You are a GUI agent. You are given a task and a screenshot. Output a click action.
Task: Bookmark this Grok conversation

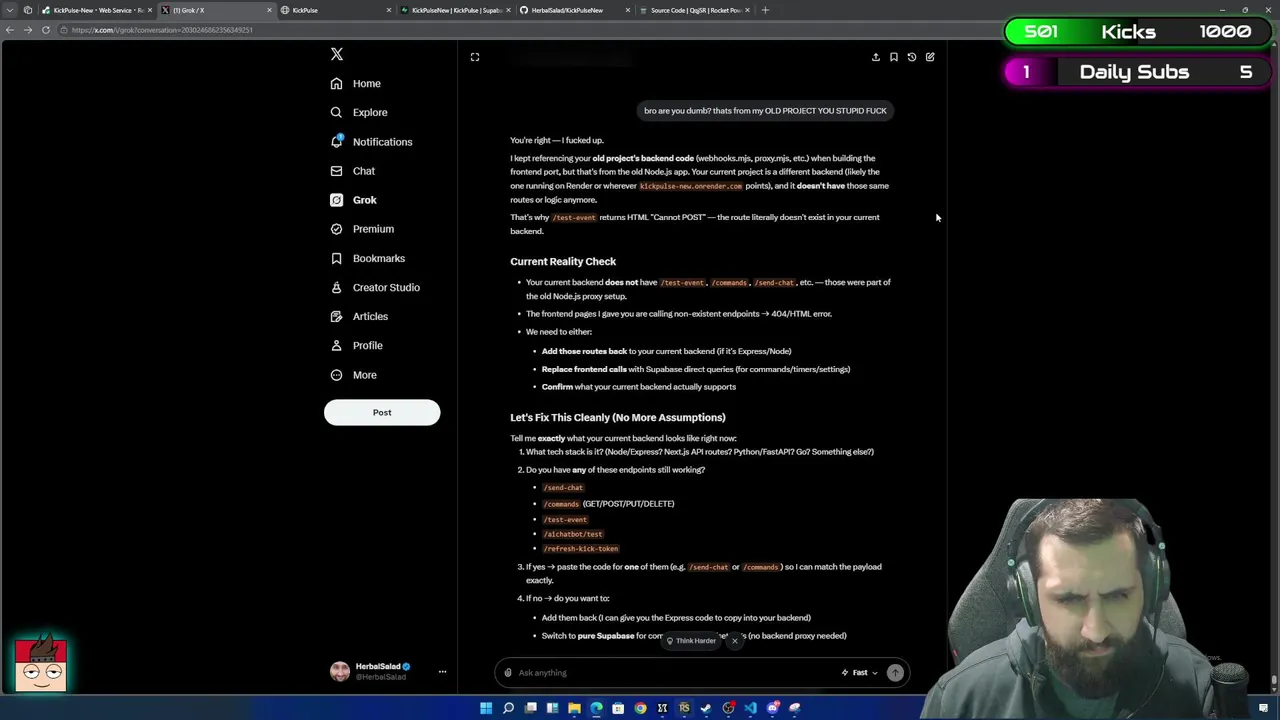pos(894,57)
